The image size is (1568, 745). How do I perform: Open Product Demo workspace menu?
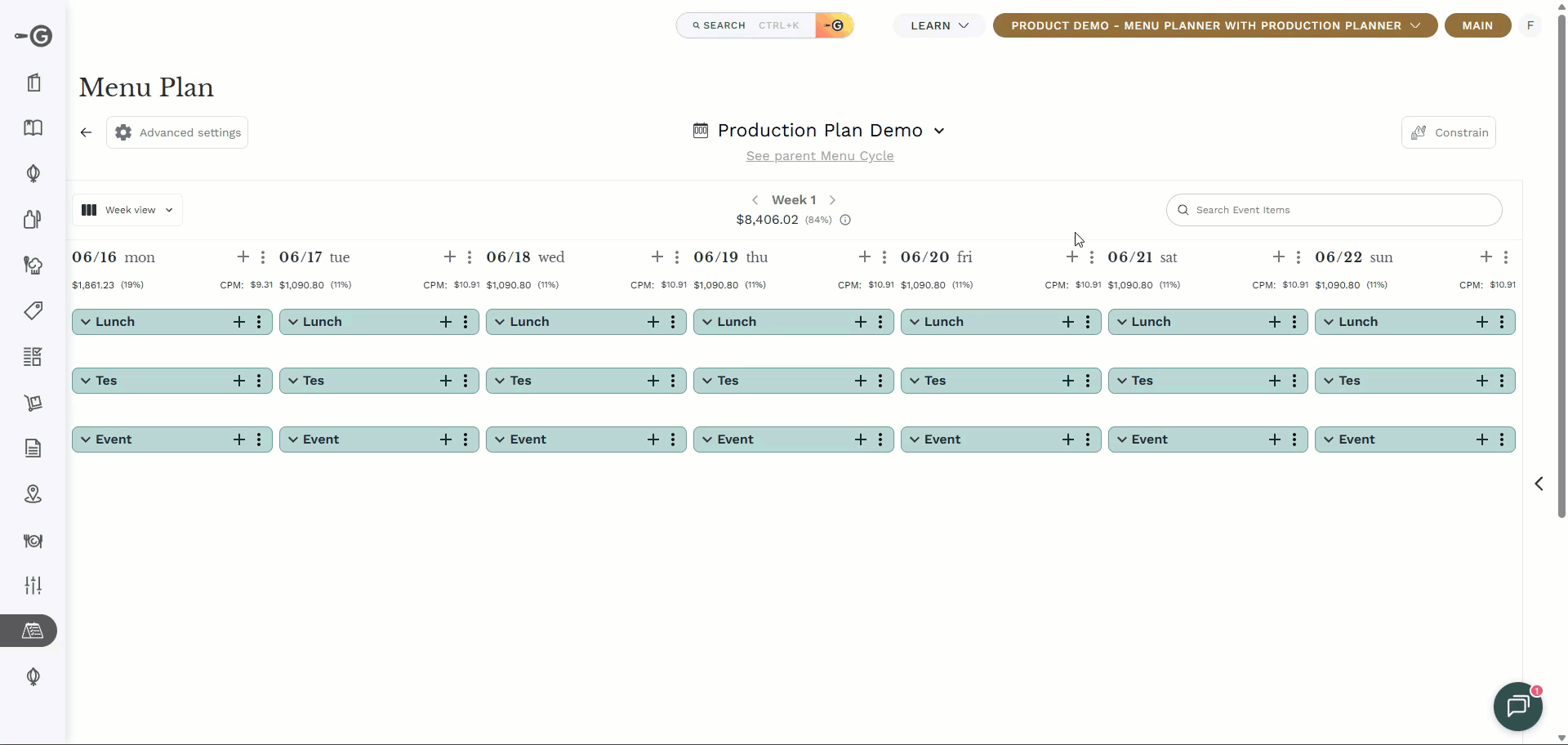1215,25
